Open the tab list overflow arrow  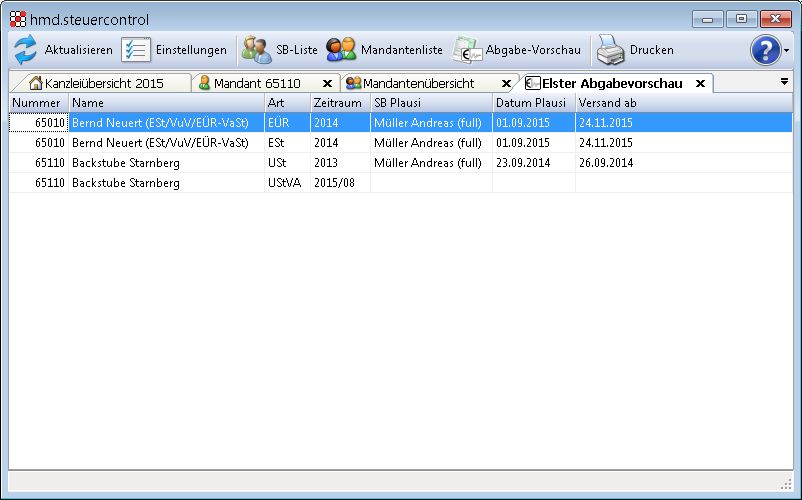[785, 82]
